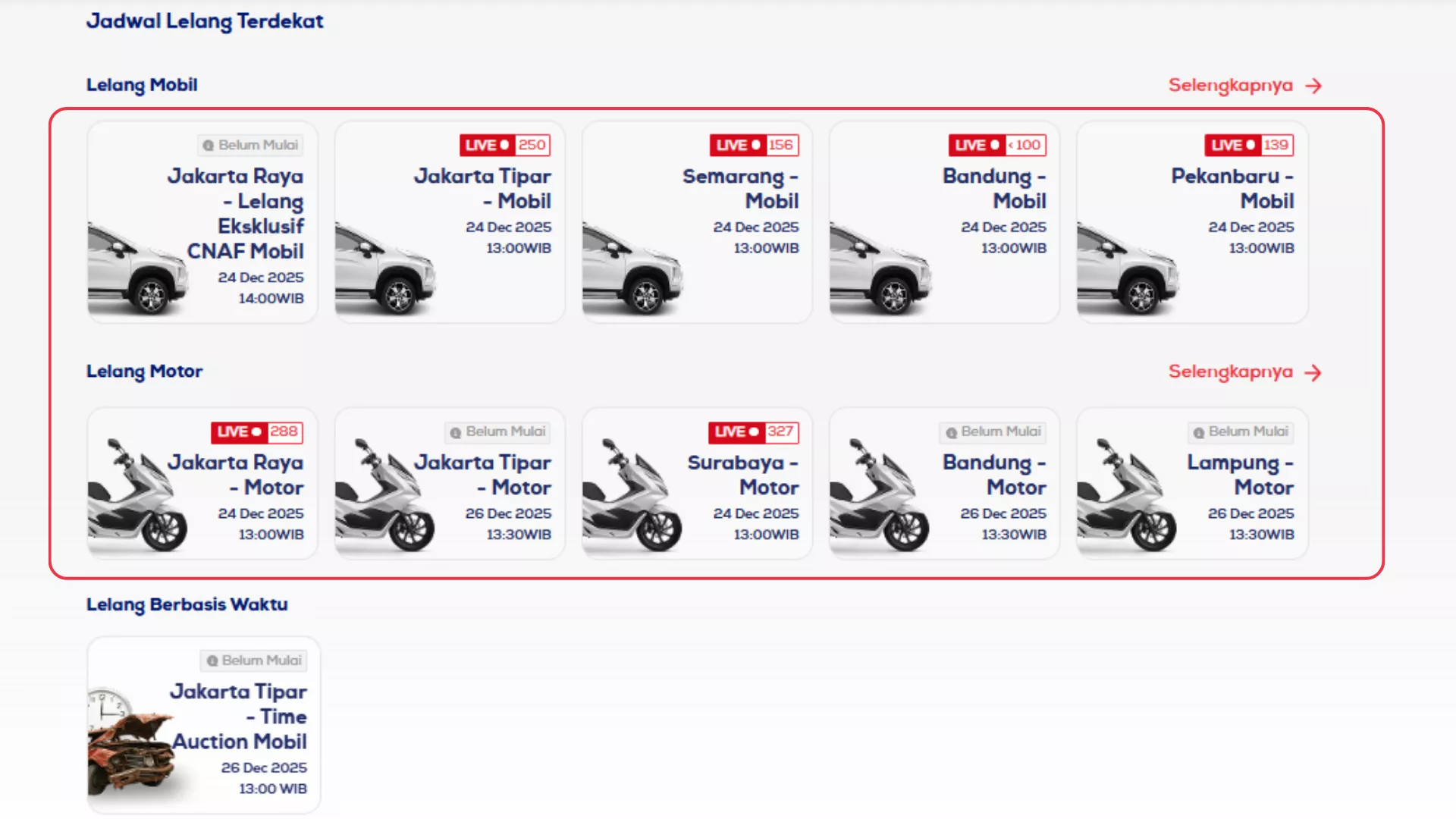Open the Bandung - Motor auction card
1456x819 pixels.
coord(943,484)
